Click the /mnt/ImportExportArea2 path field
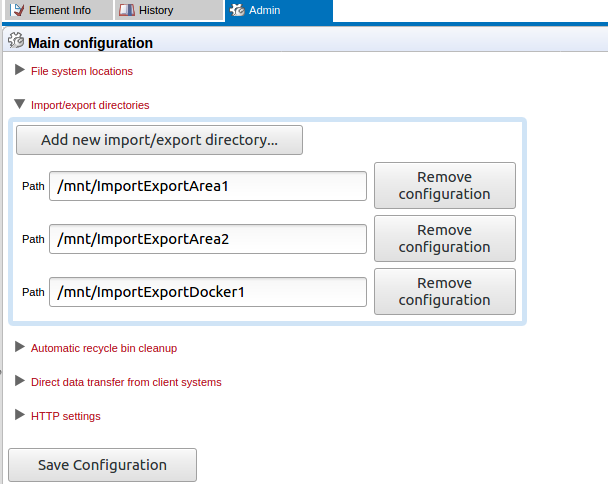The width and height of the screenshot is (608, 484). coord(208,239)
